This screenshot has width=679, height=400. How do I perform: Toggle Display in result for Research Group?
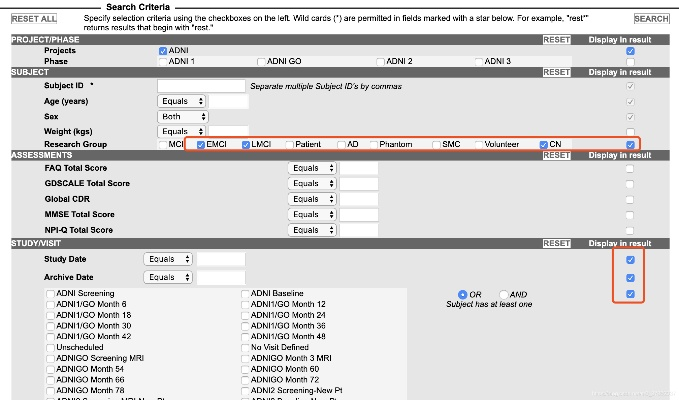pyautogui.click(x=629, y=145)
